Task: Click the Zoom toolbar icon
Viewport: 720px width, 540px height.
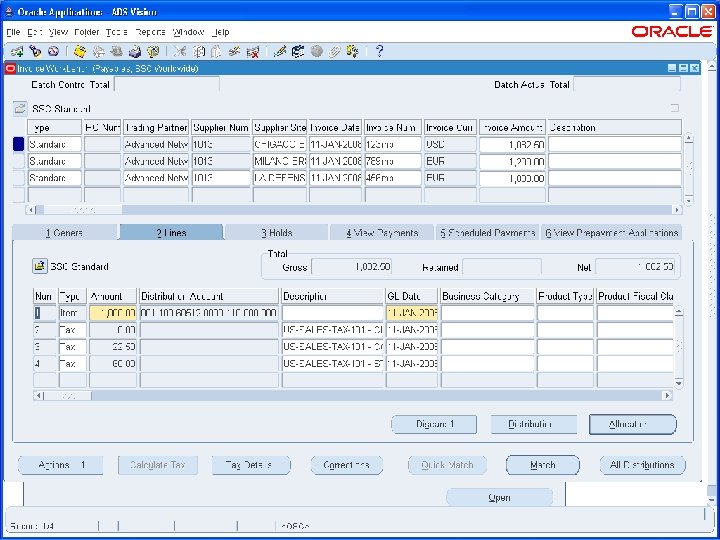Action: click(x=298, y=51)
